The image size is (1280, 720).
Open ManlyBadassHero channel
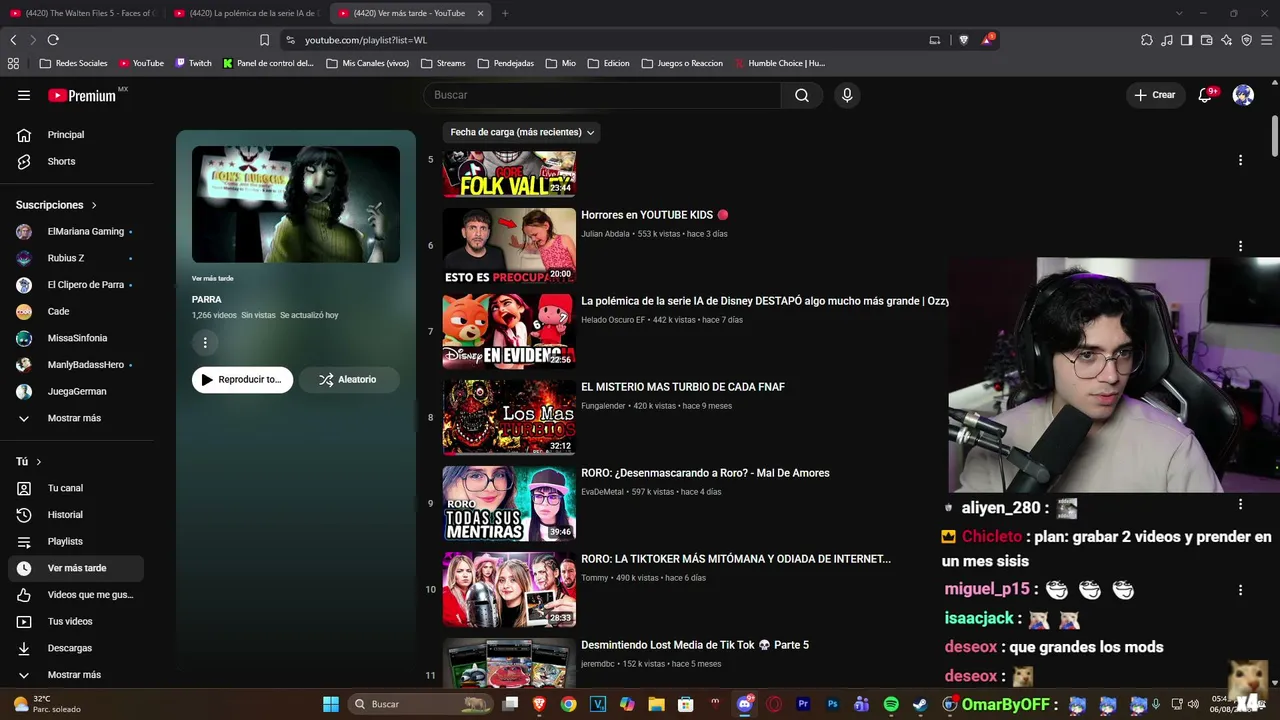77,365
